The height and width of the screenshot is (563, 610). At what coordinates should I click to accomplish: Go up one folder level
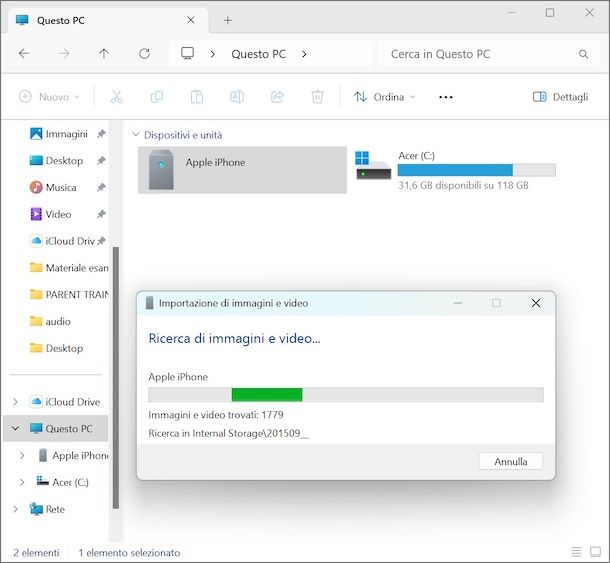coord(104,54)
